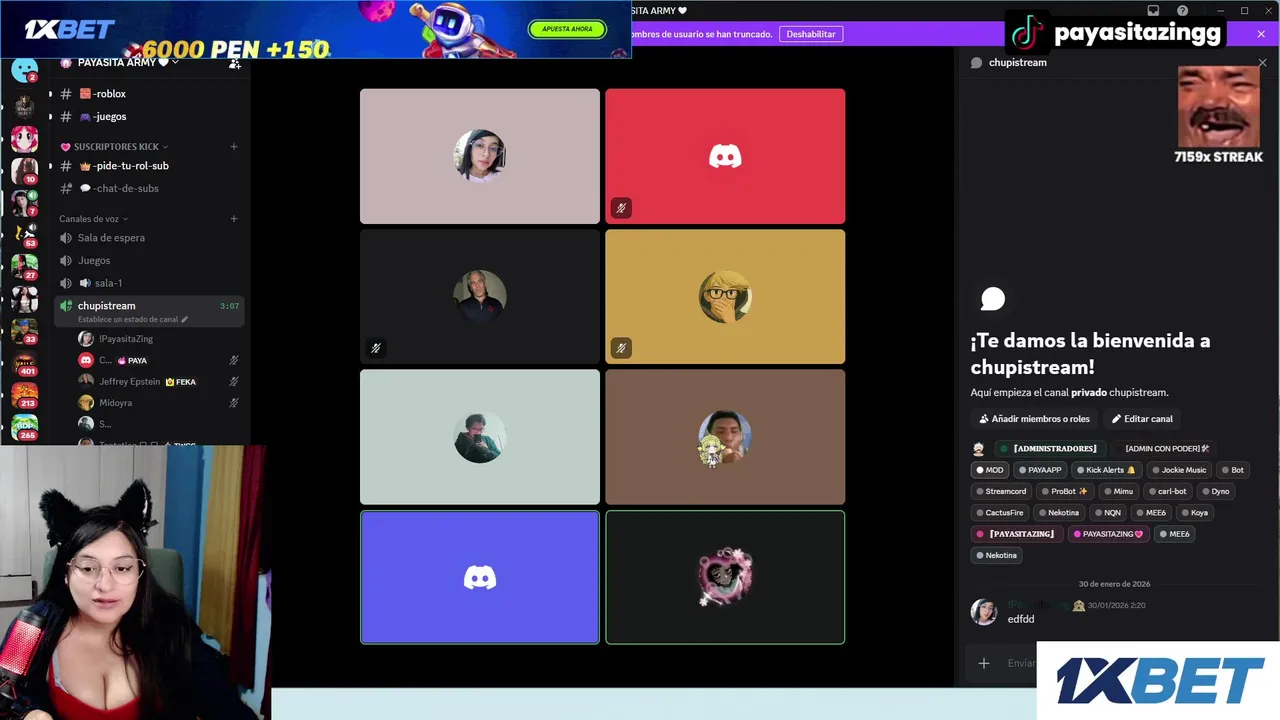Image resolution: width=1280 pixels, height=720 pixels.
Task: Click the MOD role chip
Action: tap(990, 470)
